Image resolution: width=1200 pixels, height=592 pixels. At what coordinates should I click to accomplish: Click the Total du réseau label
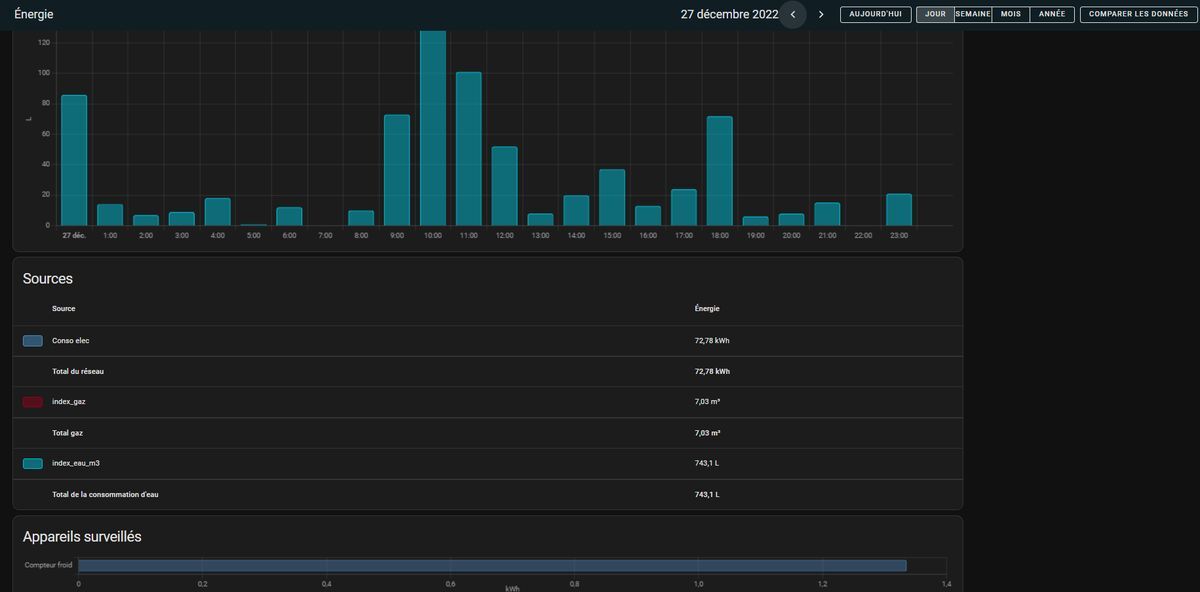(x=78, y=371)
